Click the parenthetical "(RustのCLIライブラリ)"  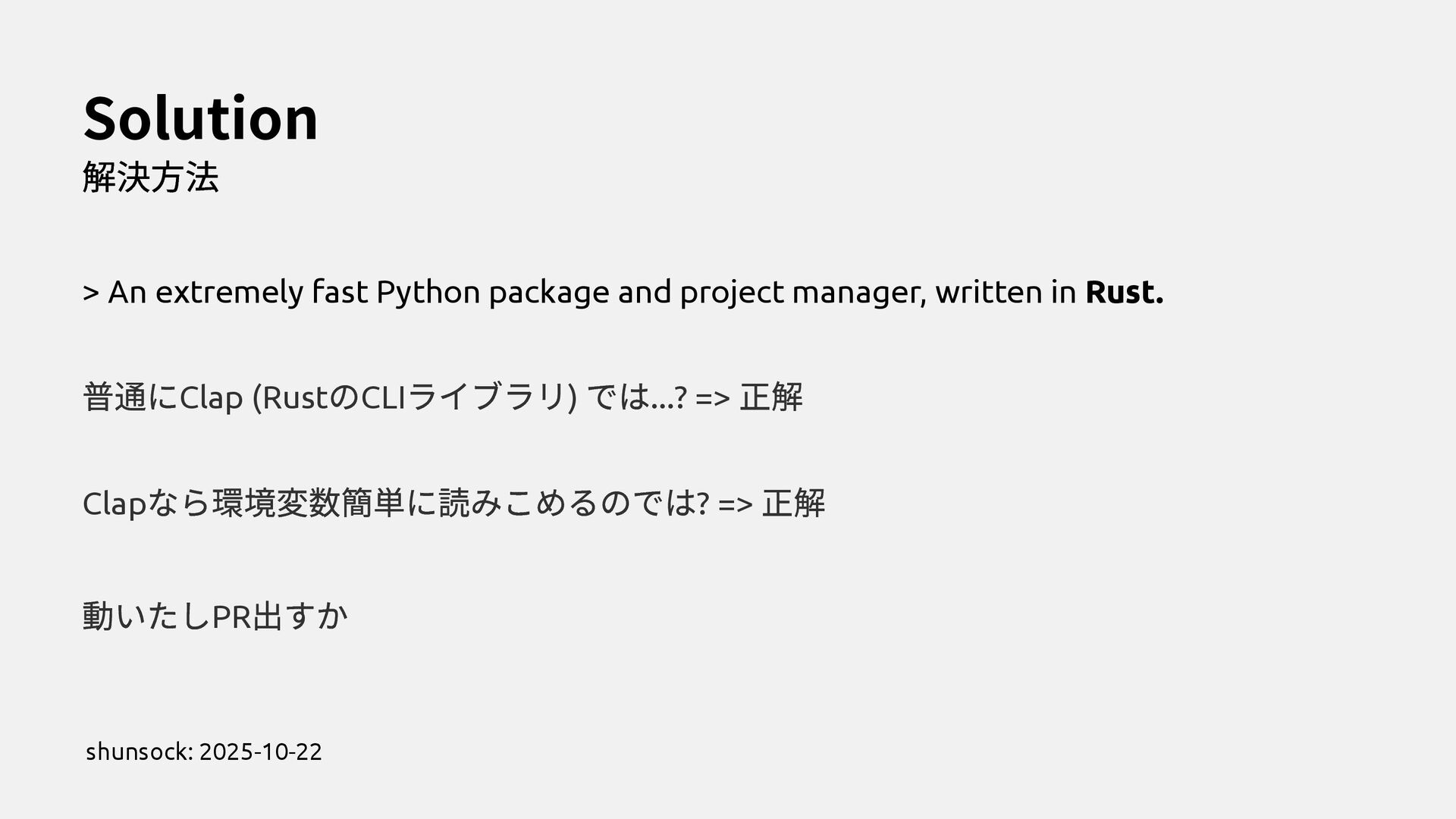point(413,397)
